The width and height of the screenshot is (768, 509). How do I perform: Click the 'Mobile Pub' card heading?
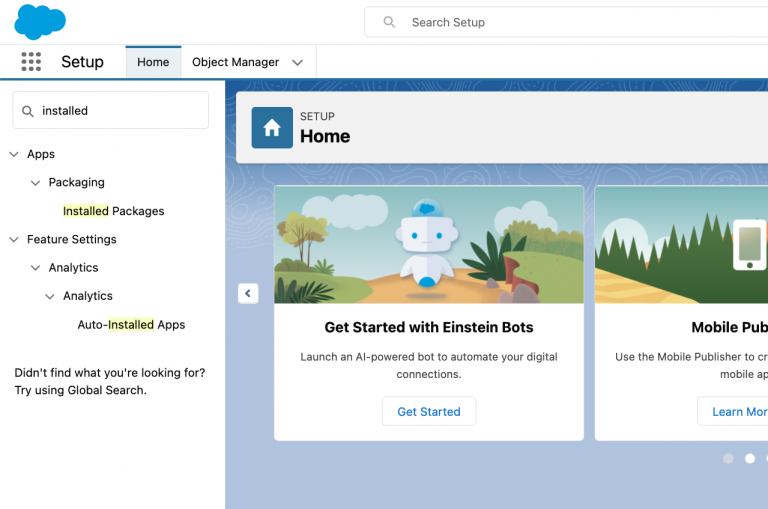[729, 327]
